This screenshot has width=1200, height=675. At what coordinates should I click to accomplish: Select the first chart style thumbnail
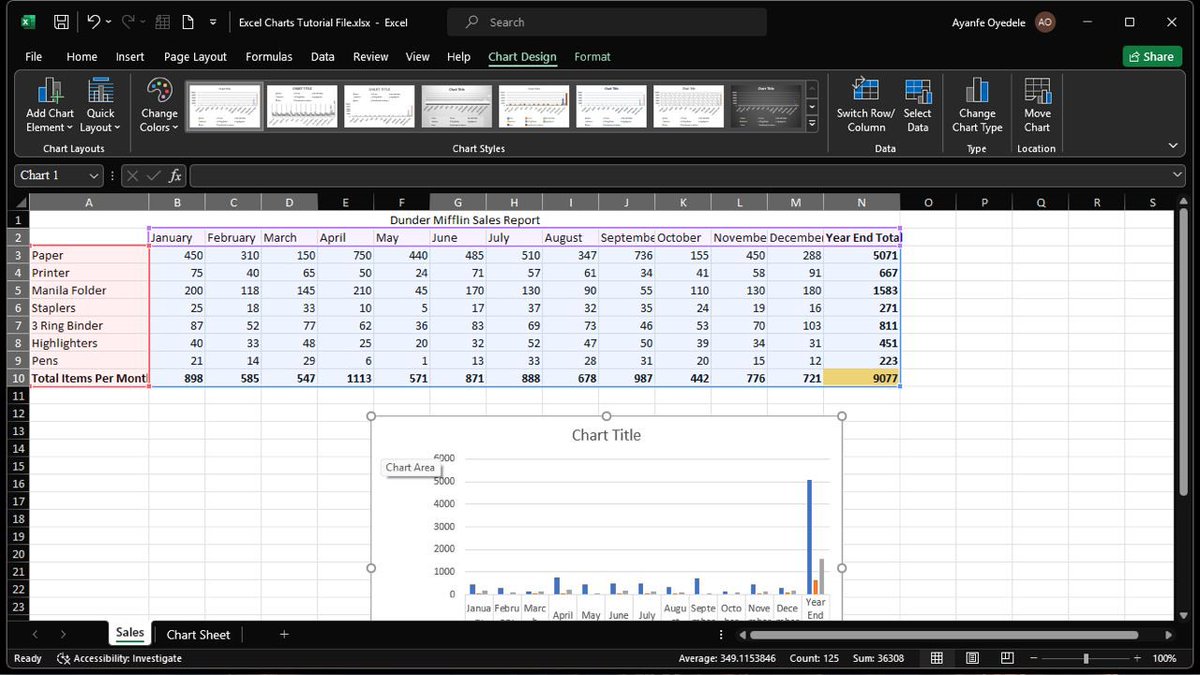[225, 106]
